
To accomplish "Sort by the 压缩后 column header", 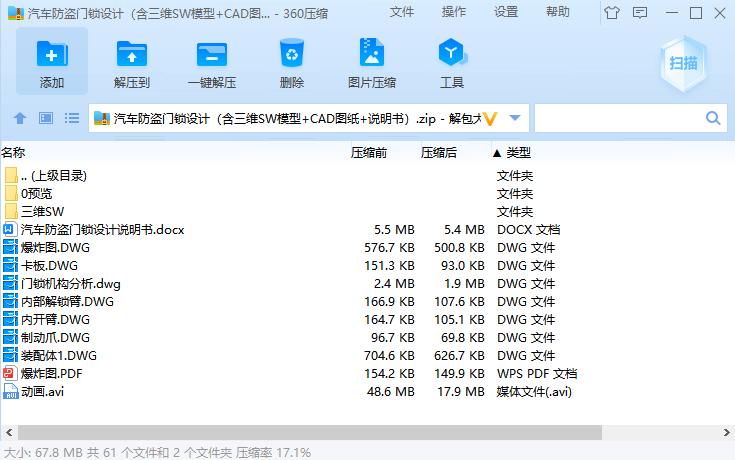I will (439, 152).
